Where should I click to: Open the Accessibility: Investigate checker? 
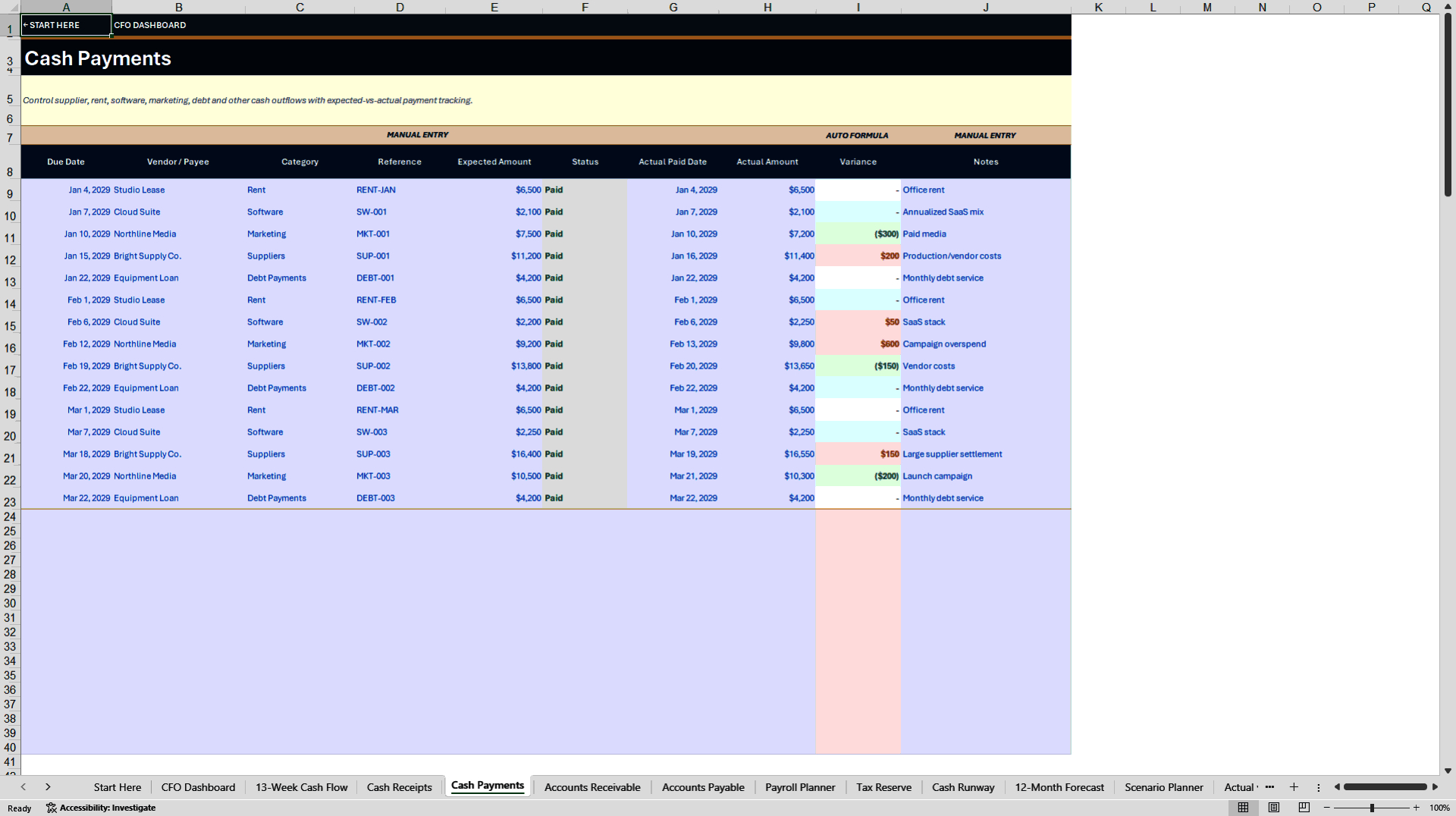(101, 808)
